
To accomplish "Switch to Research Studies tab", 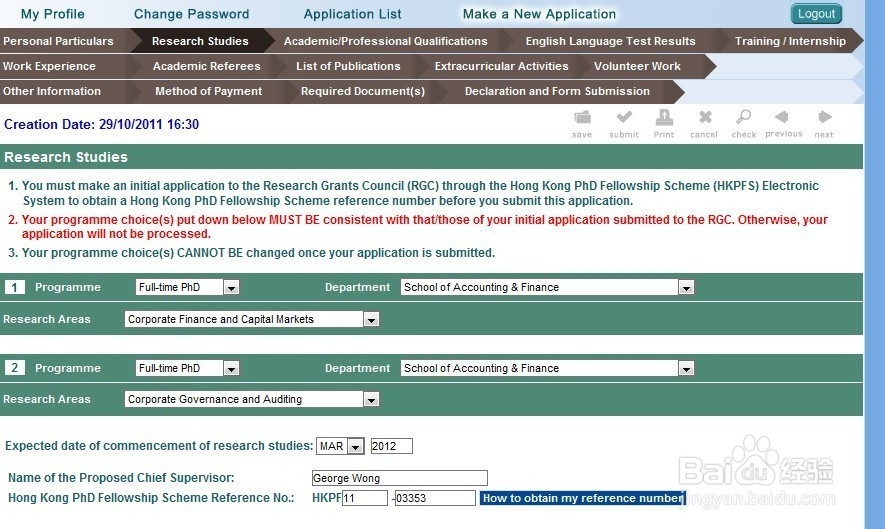I will point(200,41).
